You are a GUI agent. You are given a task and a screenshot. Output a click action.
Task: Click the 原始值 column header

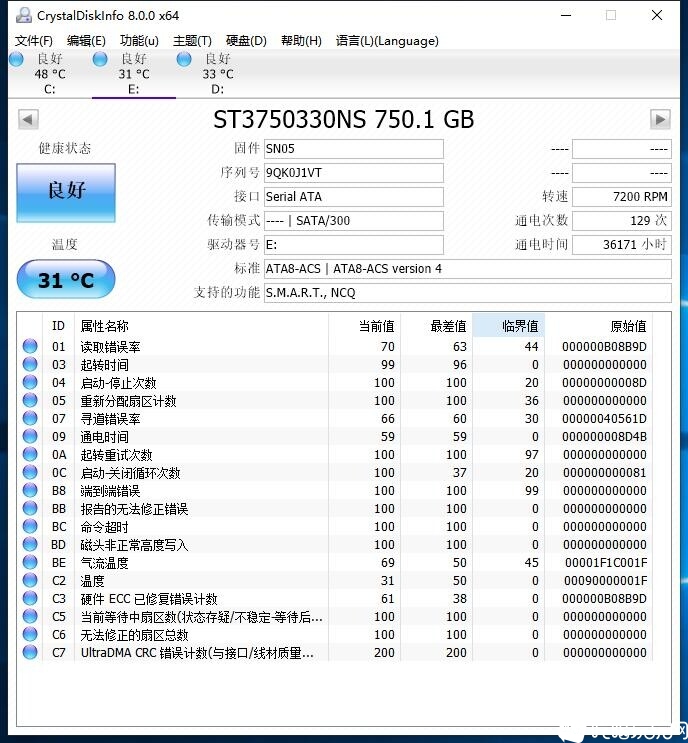tap(599, 326)
